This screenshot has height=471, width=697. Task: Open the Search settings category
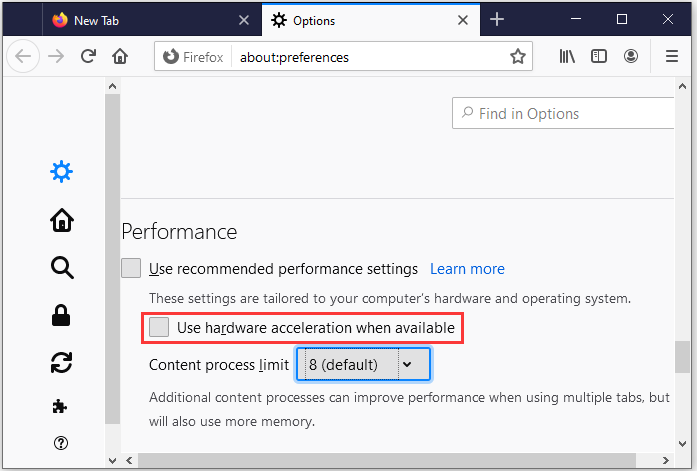(x=62, y=267)
